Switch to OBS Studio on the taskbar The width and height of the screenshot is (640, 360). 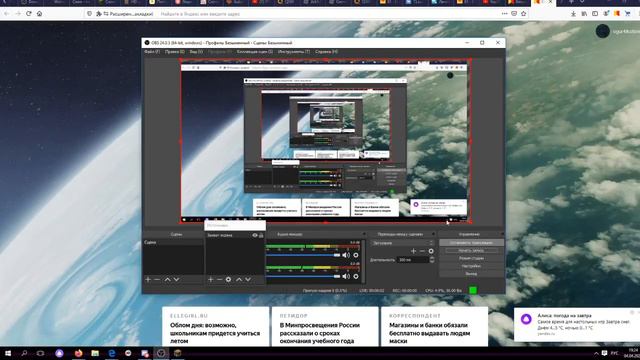click(x=161, y=353)
